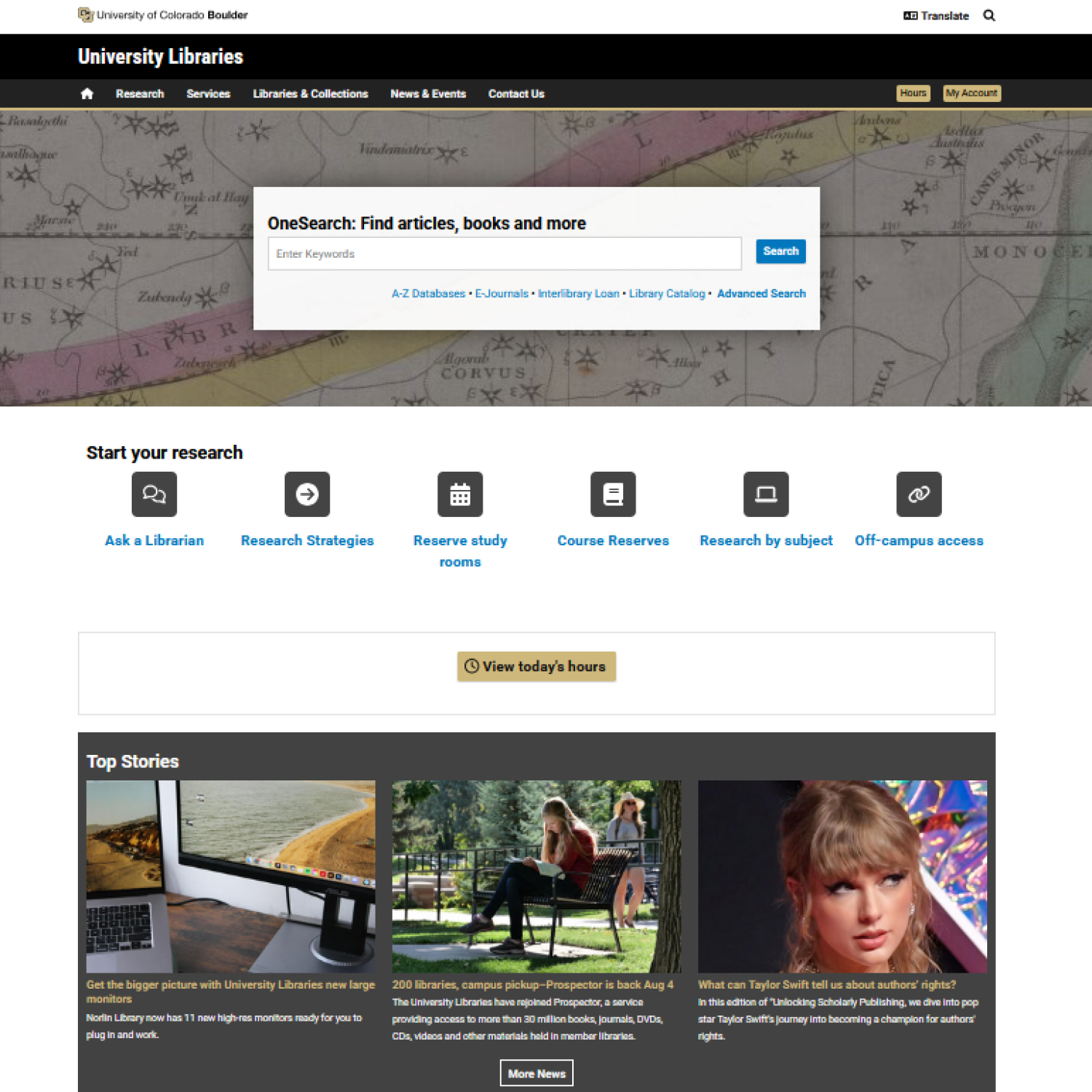Click the Off-campus access link icon
Screen dimensions: 1092x1092
[919, 494]
